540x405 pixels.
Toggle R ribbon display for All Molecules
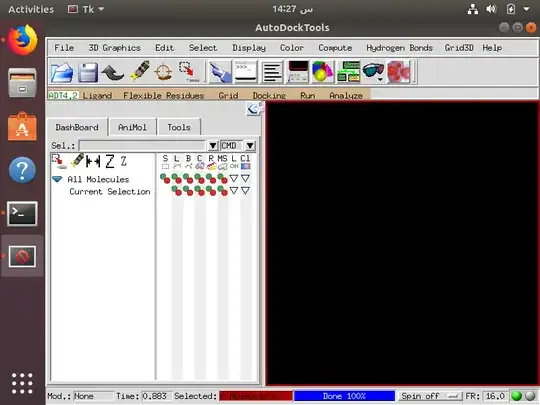click(211, 179)
